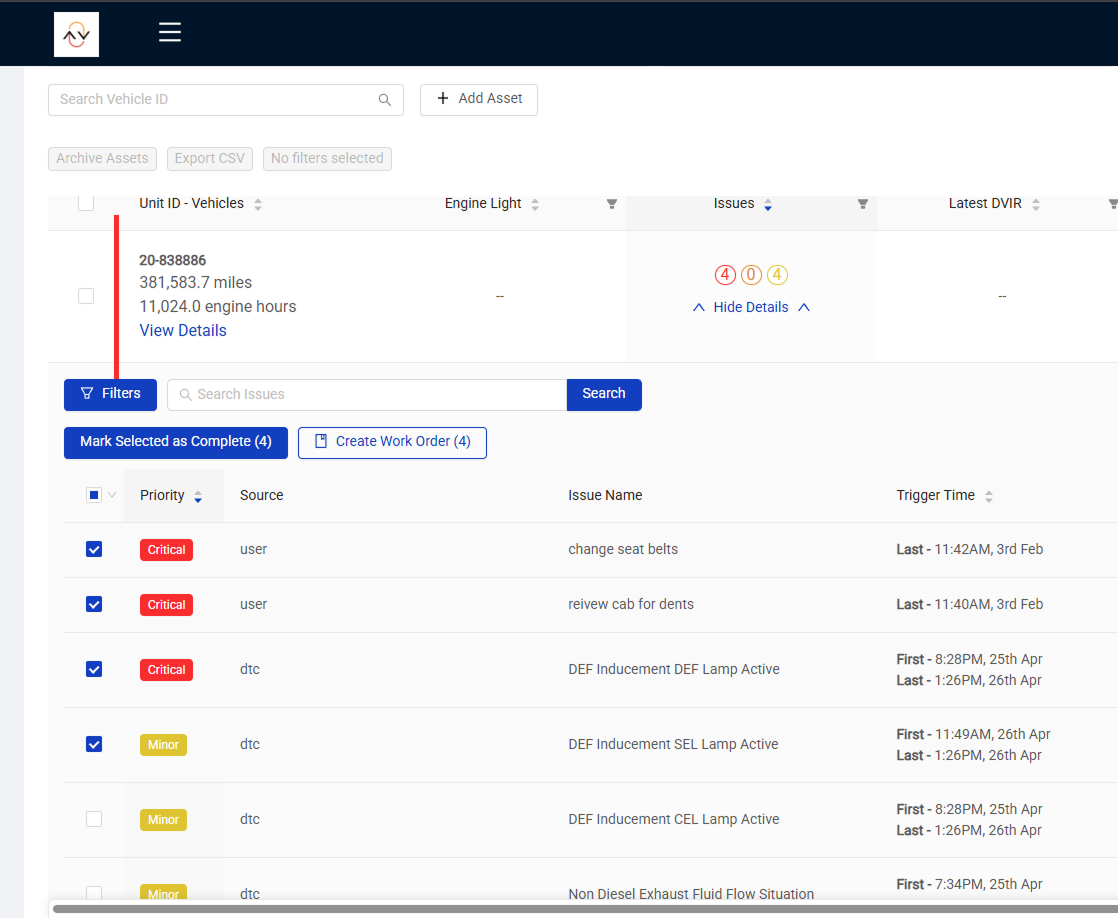Image resolution: width=1118 pixels, height=918 pixels.
Task: Click No filters selected chip
Action: 327,158
